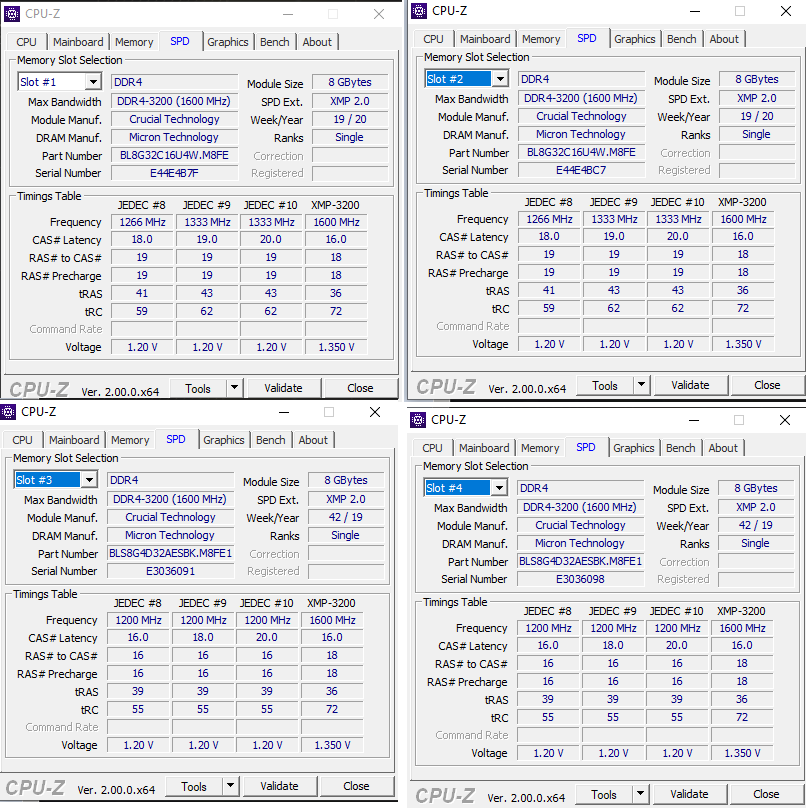This screenshot has width=806, height=808.
Task: Click the CPU-Z app icon in Slot #4 window
Action: [x=418, y=420]
